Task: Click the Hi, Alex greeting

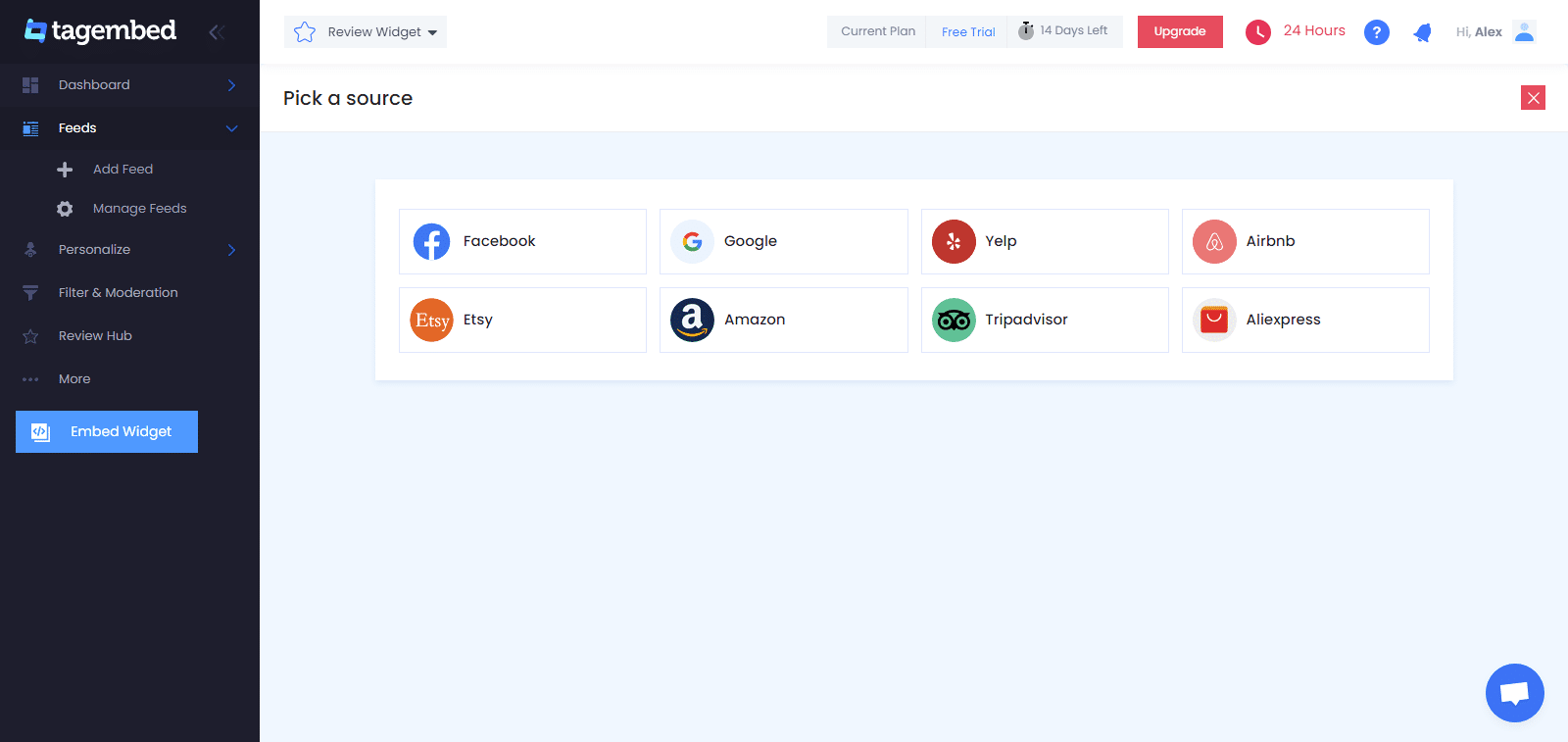Action: point(1479,32)
